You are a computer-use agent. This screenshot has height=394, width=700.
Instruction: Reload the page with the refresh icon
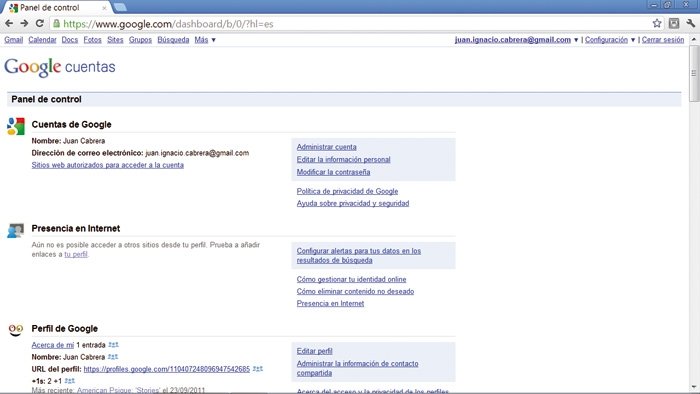point(40,23)
